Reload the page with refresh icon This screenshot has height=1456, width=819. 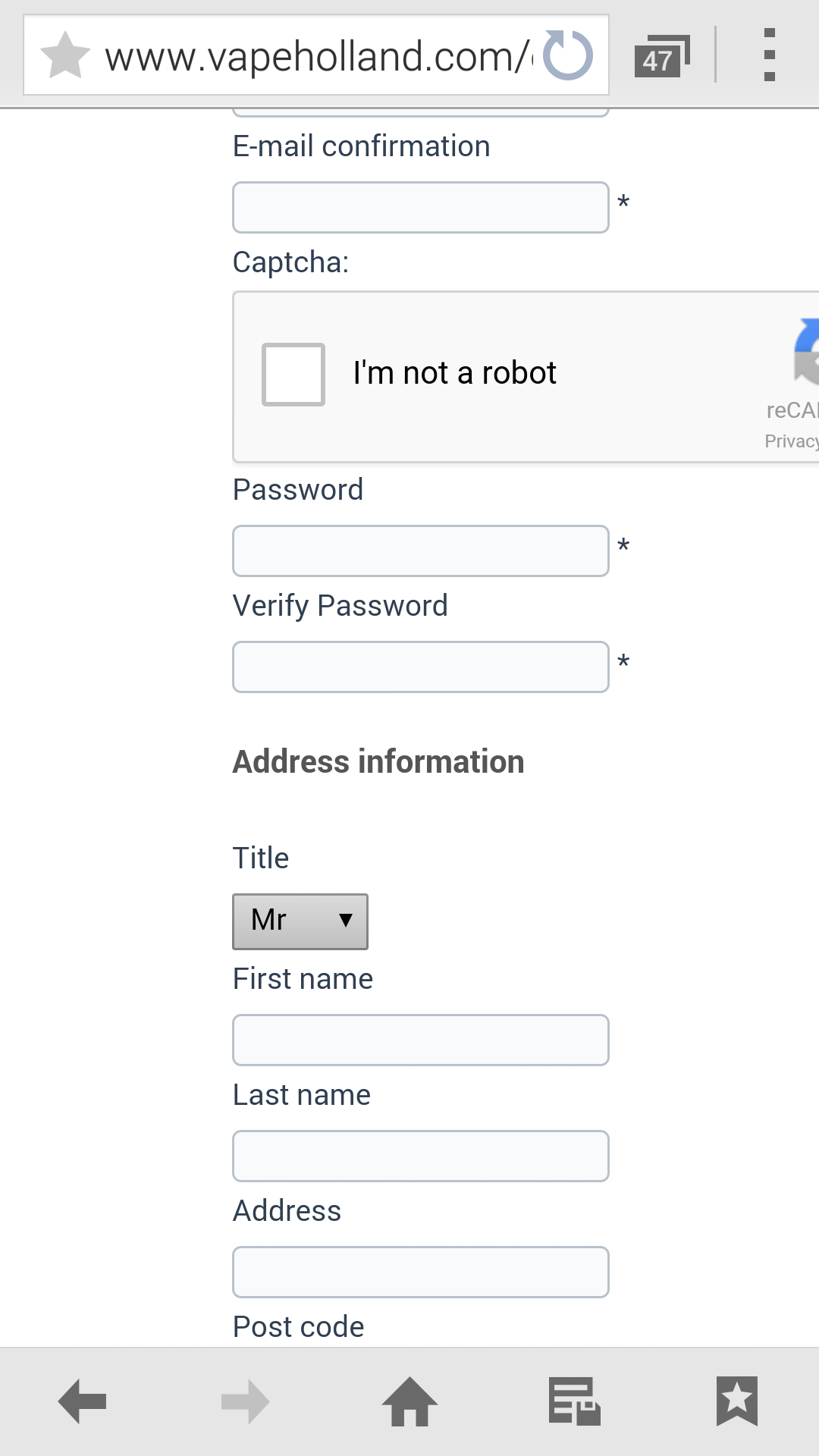568,55
